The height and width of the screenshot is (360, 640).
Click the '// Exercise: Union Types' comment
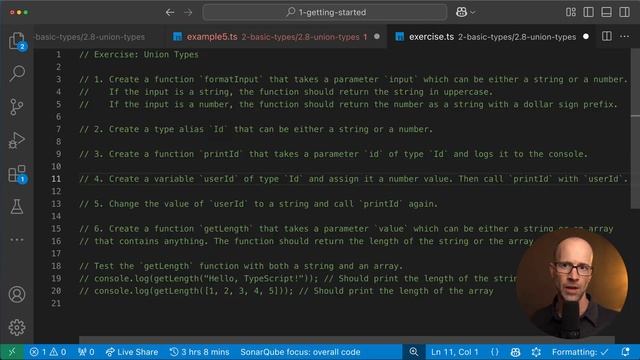139,55
